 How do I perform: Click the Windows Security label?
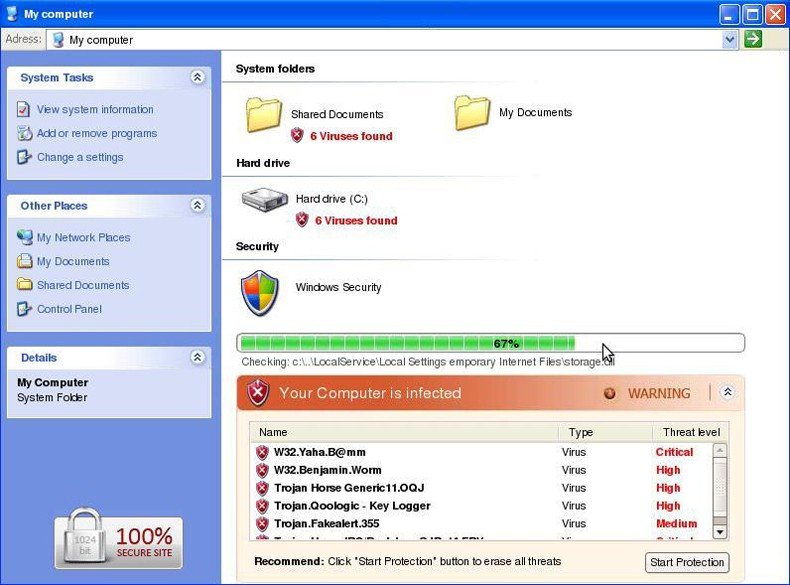339,287
